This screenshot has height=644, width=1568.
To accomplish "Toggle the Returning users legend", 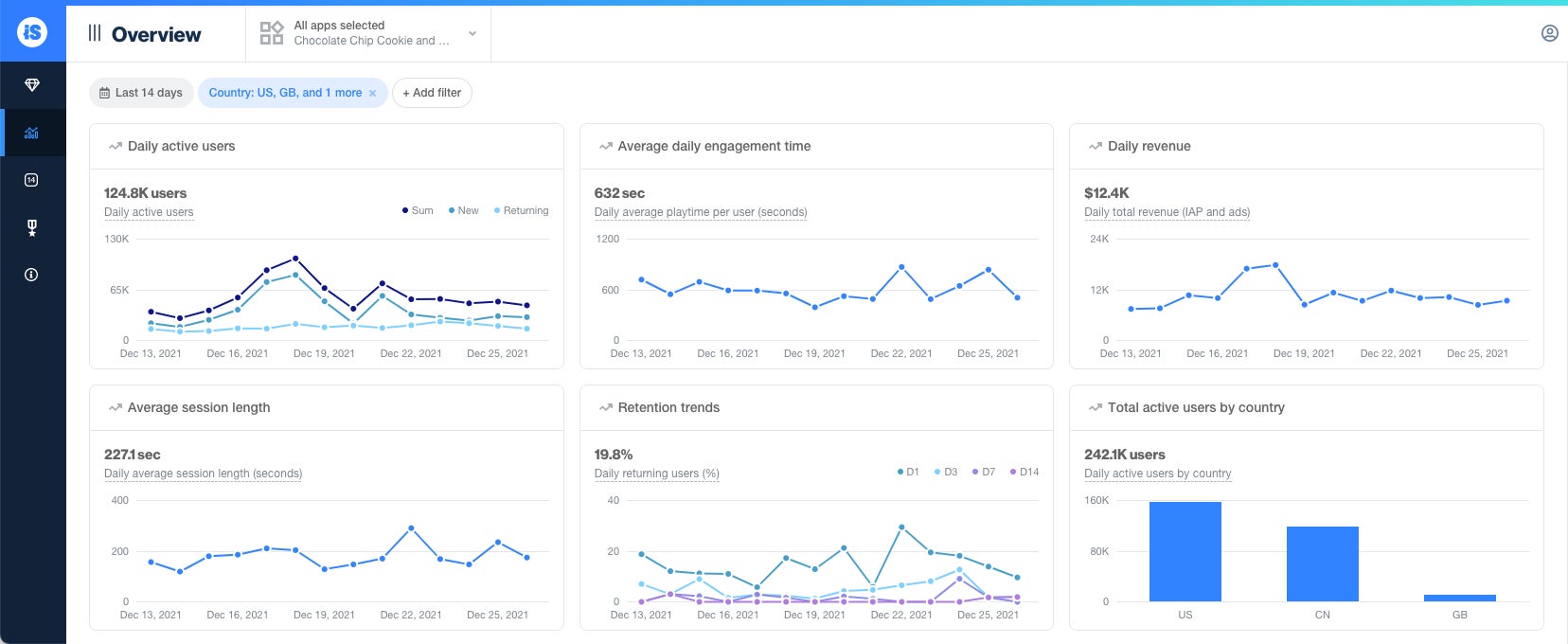I will pyautogui.click(x=521, y=210).
